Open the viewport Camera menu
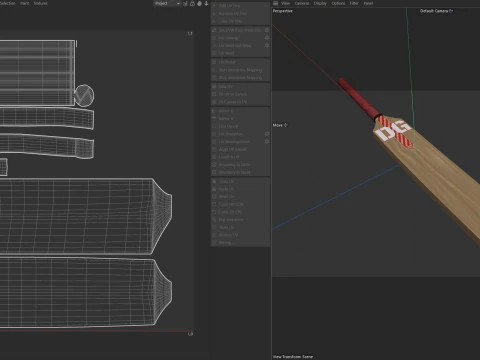Image resolution: width=480 pixels, height=360 pixels. pos(302,3)
